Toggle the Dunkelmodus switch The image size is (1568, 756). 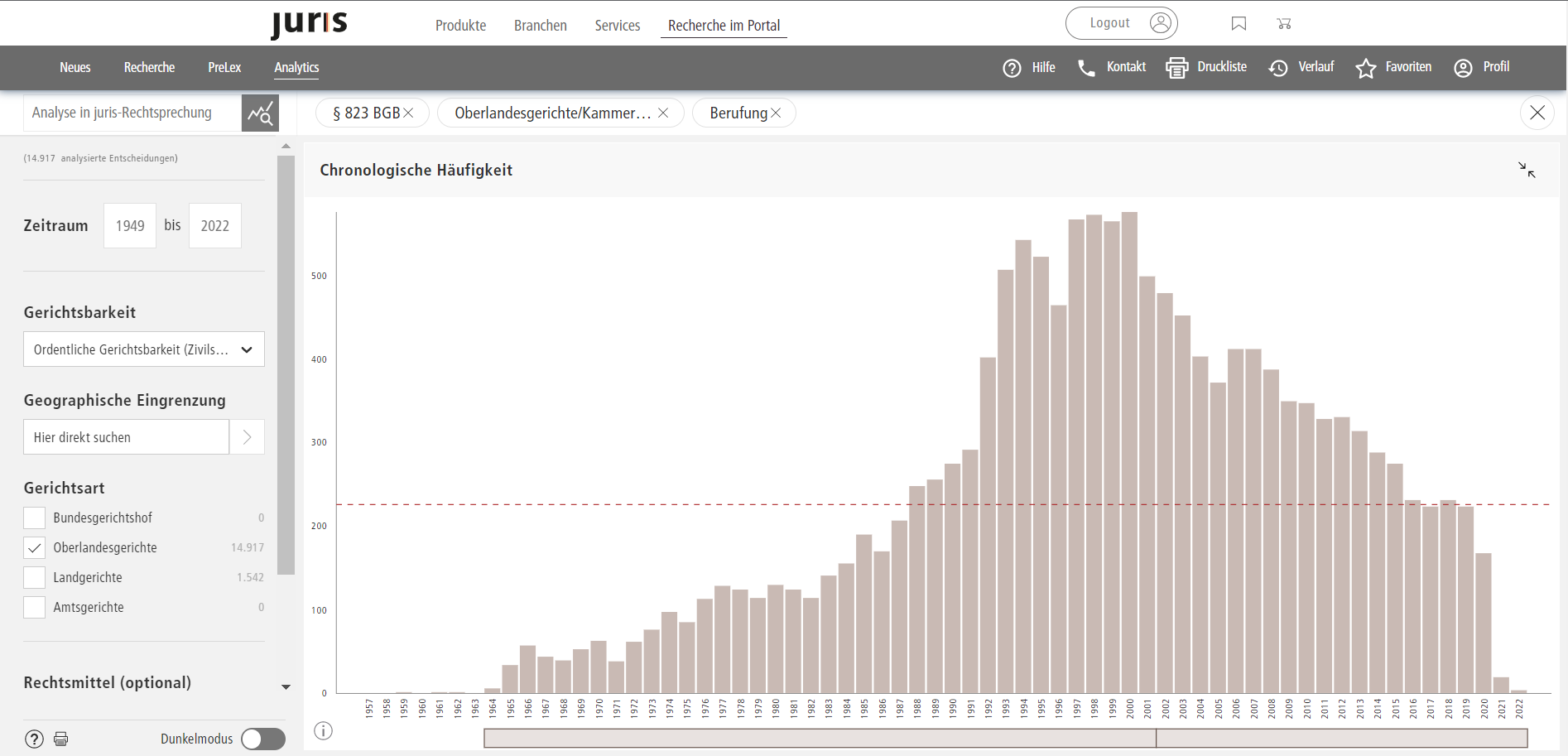coord(263,739)
